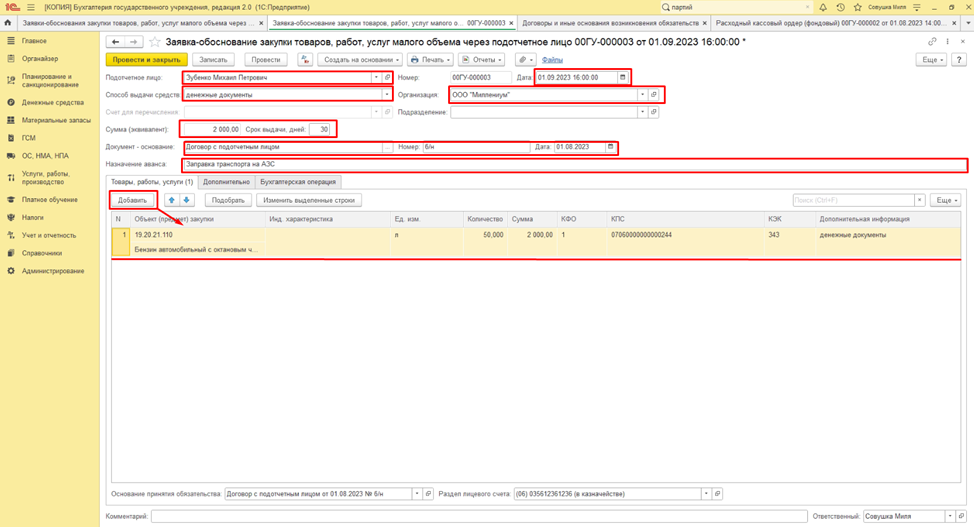974x527 pixels.
Task: Open picker (…) for Документ-основание field
Action: point(388,147)
